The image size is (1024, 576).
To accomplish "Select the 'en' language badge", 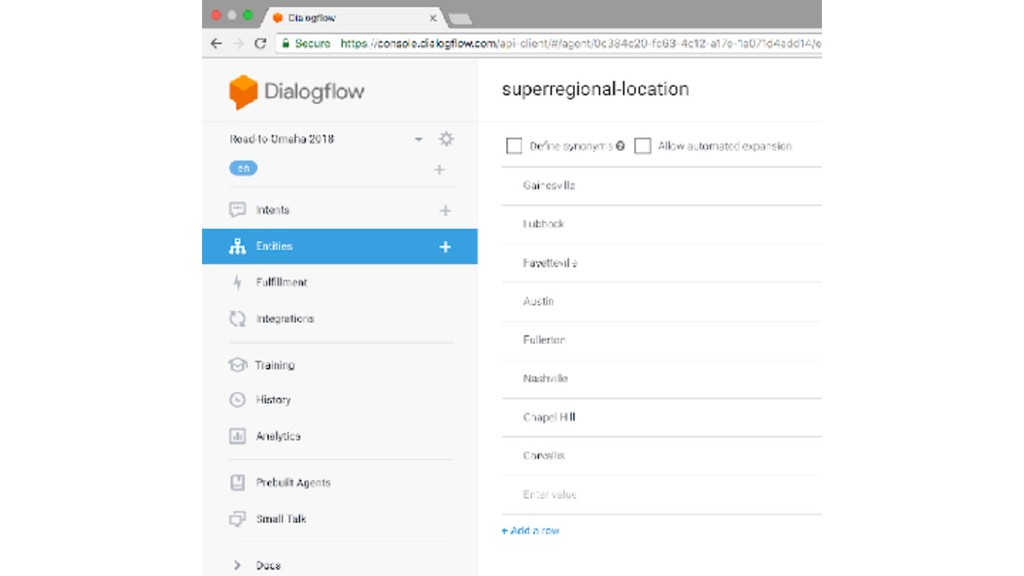I will coord(243,168).
